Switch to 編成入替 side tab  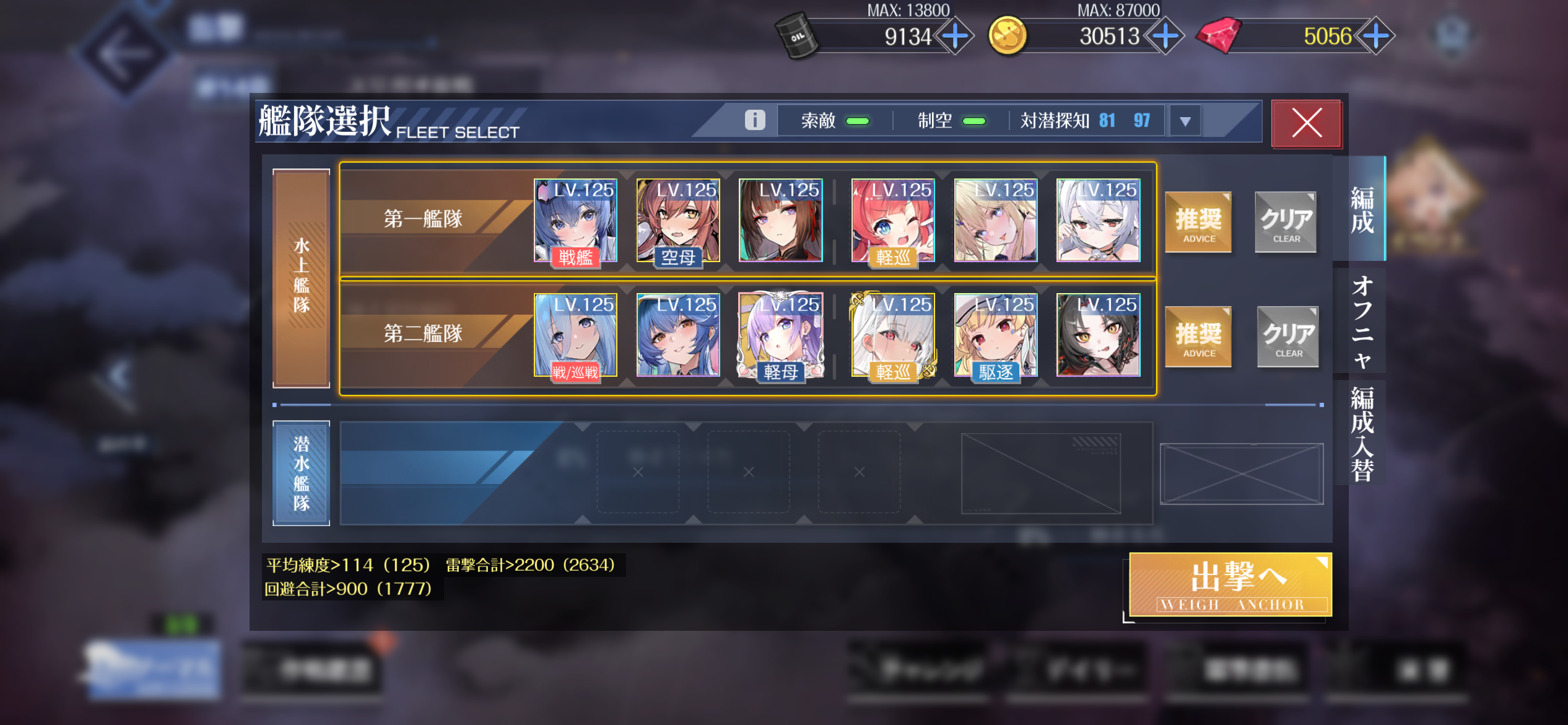(1361, 434)
